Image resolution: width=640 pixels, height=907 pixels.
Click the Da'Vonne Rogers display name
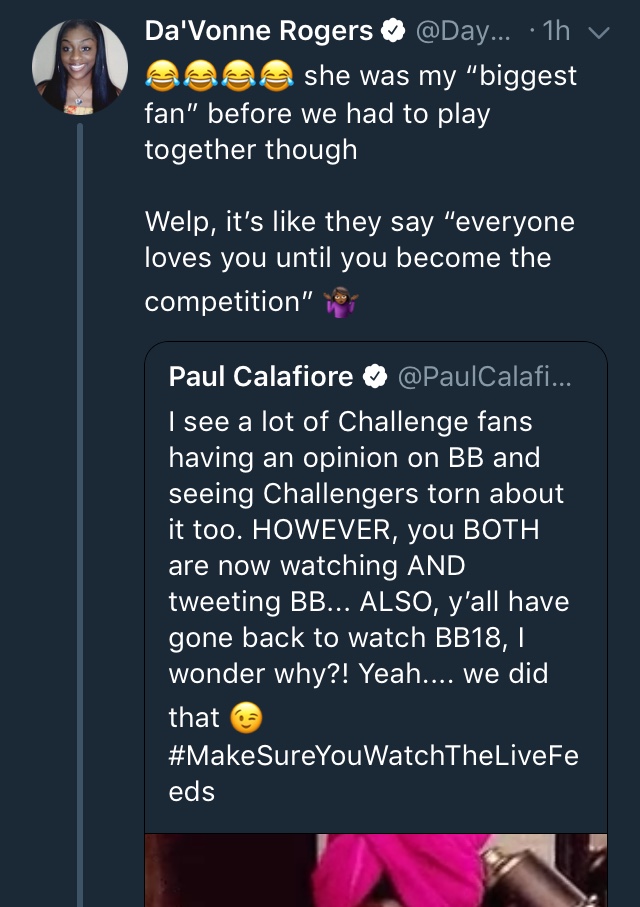point(259,31)
